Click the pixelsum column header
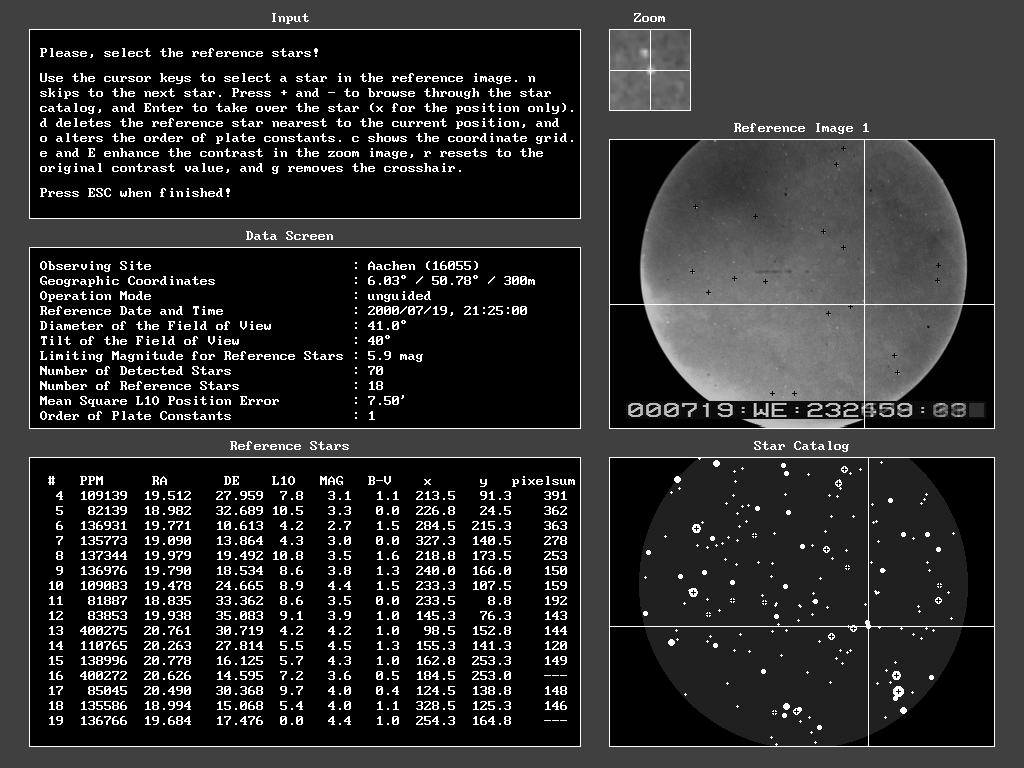This screenshot has width=1024, height=768. click(543, 481)
